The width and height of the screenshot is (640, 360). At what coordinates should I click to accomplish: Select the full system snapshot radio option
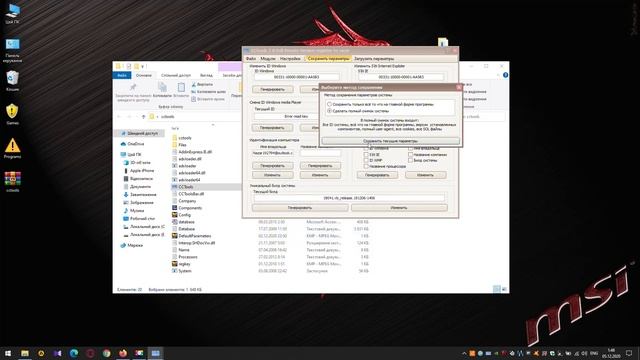click(x=329, y=111)
